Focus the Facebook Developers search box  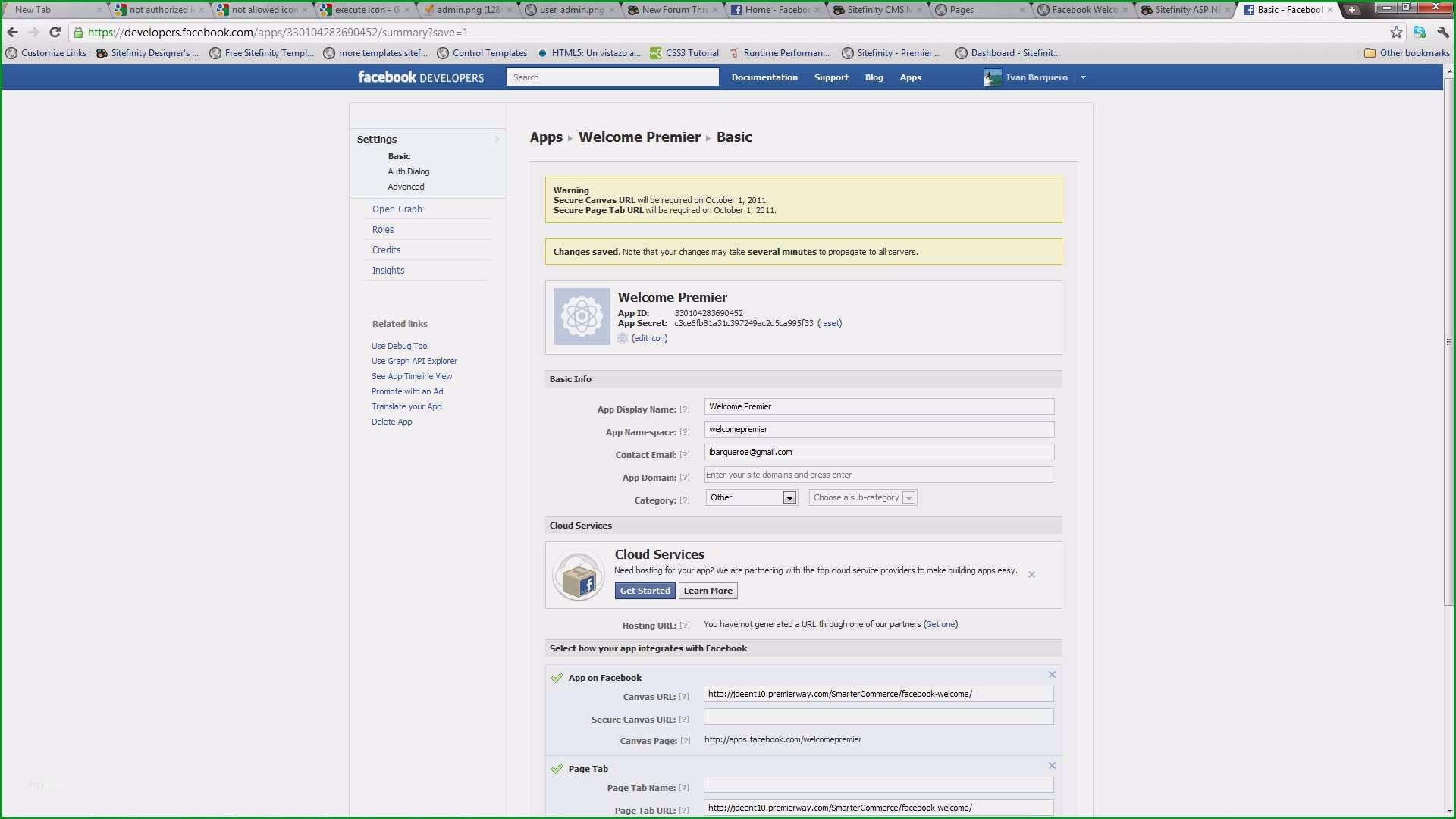pyautogui.click(x=612, y=77)
